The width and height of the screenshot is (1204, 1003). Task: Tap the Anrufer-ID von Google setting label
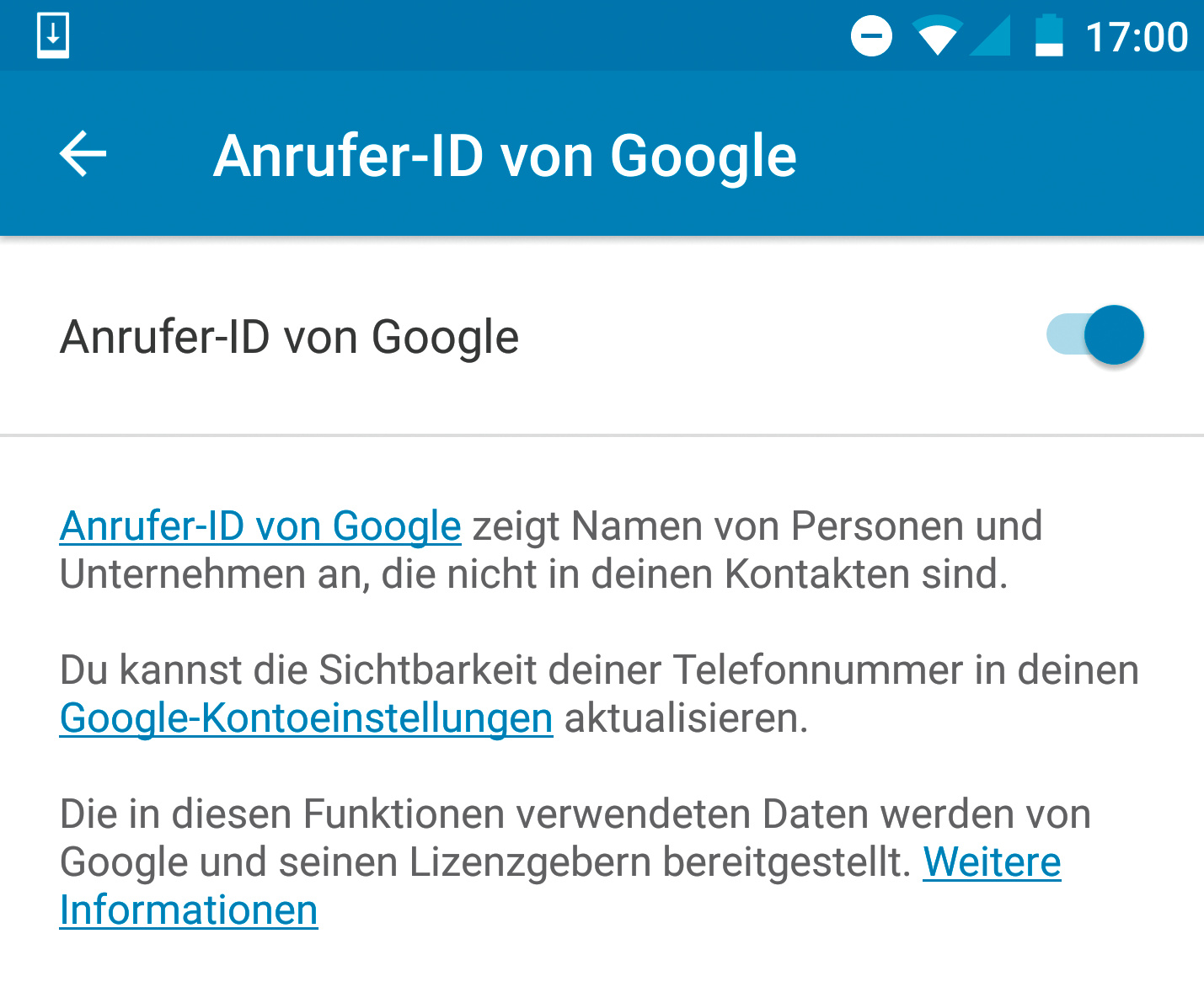(289, 337)
